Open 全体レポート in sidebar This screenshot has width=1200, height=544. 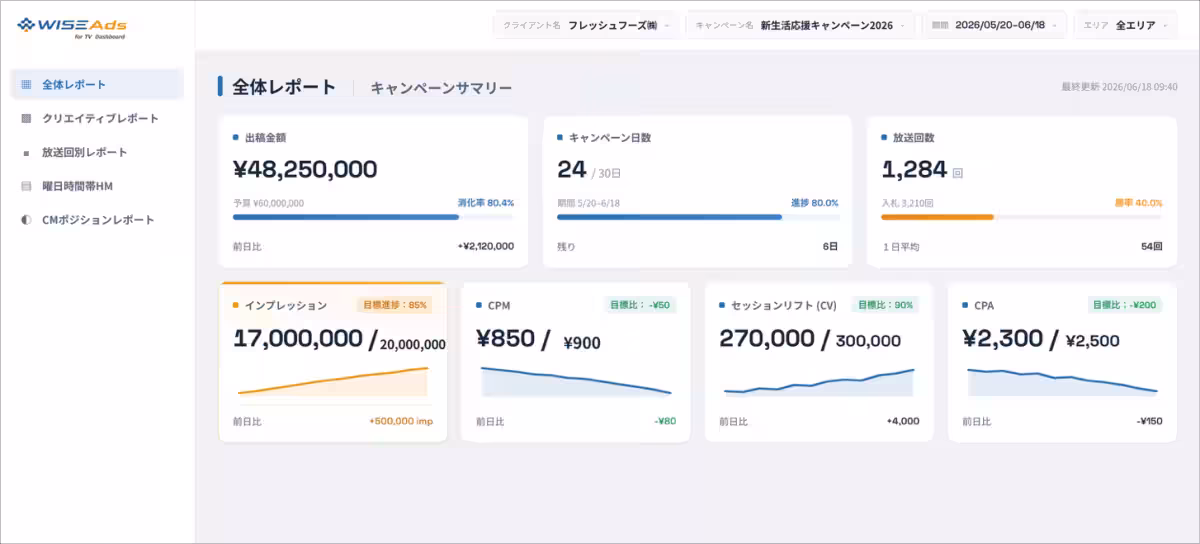[x=97, y=84]
